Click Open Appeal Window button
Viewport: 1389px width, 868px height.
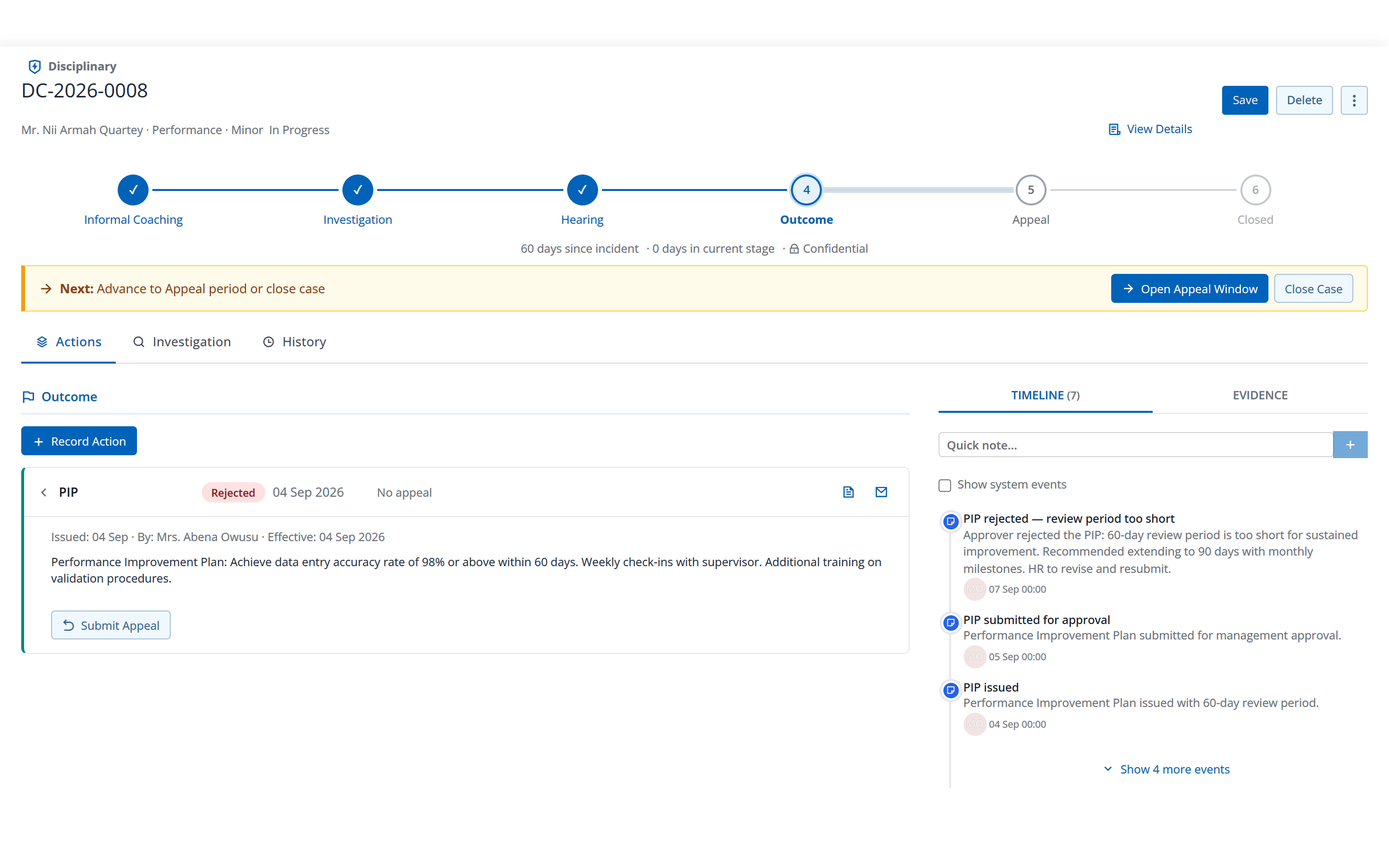tap(1189, 289)
